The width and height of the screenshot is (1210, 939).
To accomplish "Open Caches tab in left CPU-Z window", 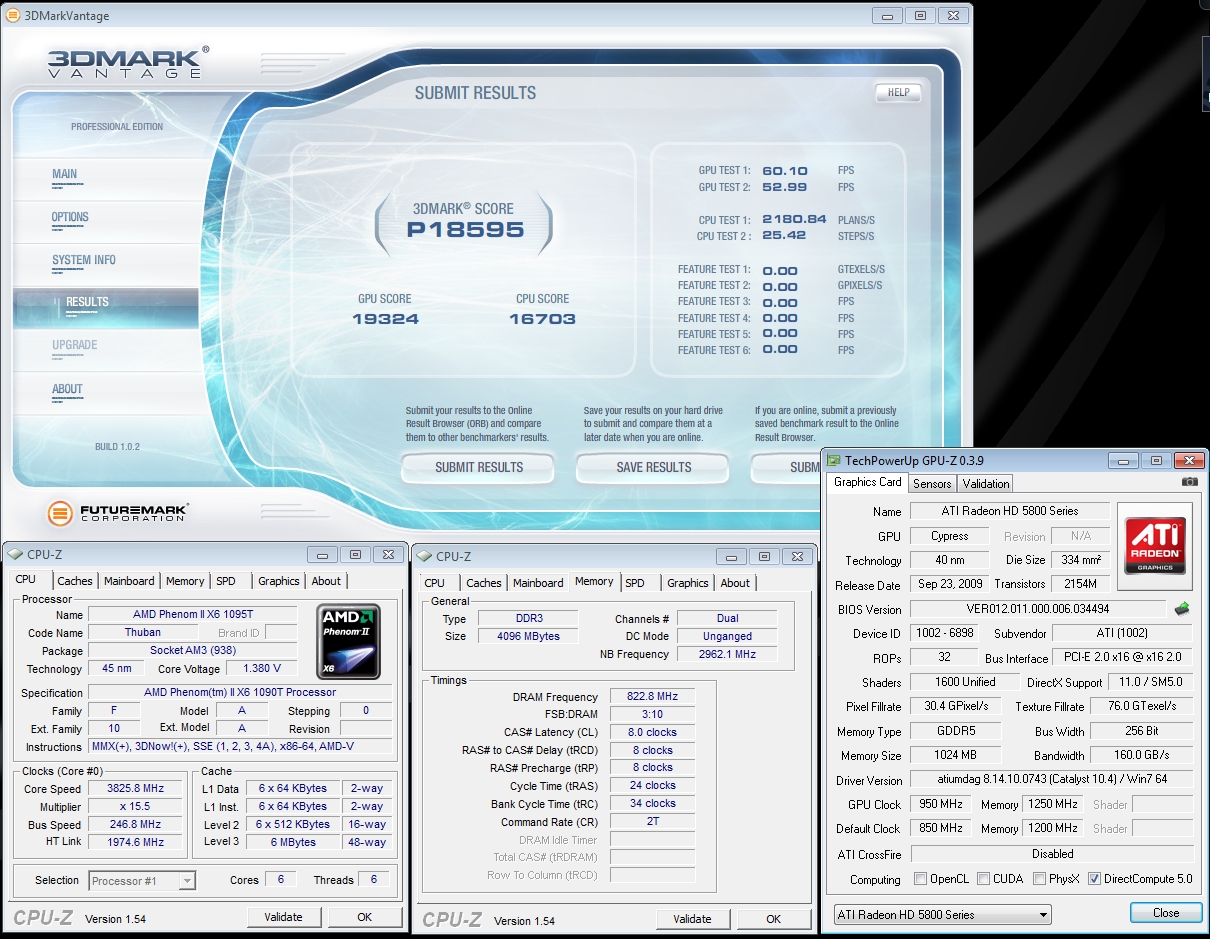I will click(74, 581).
